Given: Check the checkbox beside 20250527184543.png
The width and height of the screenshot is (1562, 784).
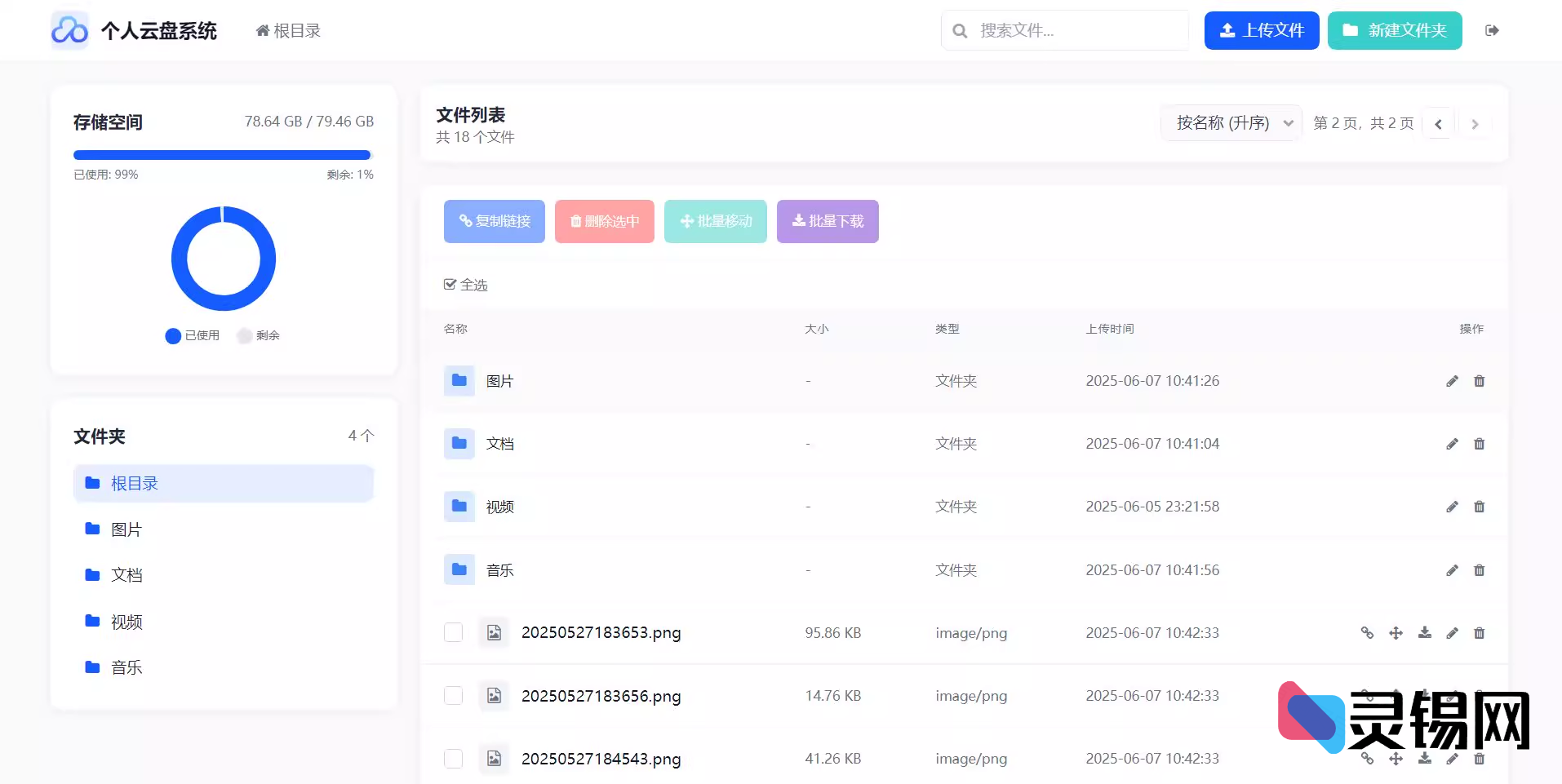Looking at the screenshot, I should tap(453, 759).
